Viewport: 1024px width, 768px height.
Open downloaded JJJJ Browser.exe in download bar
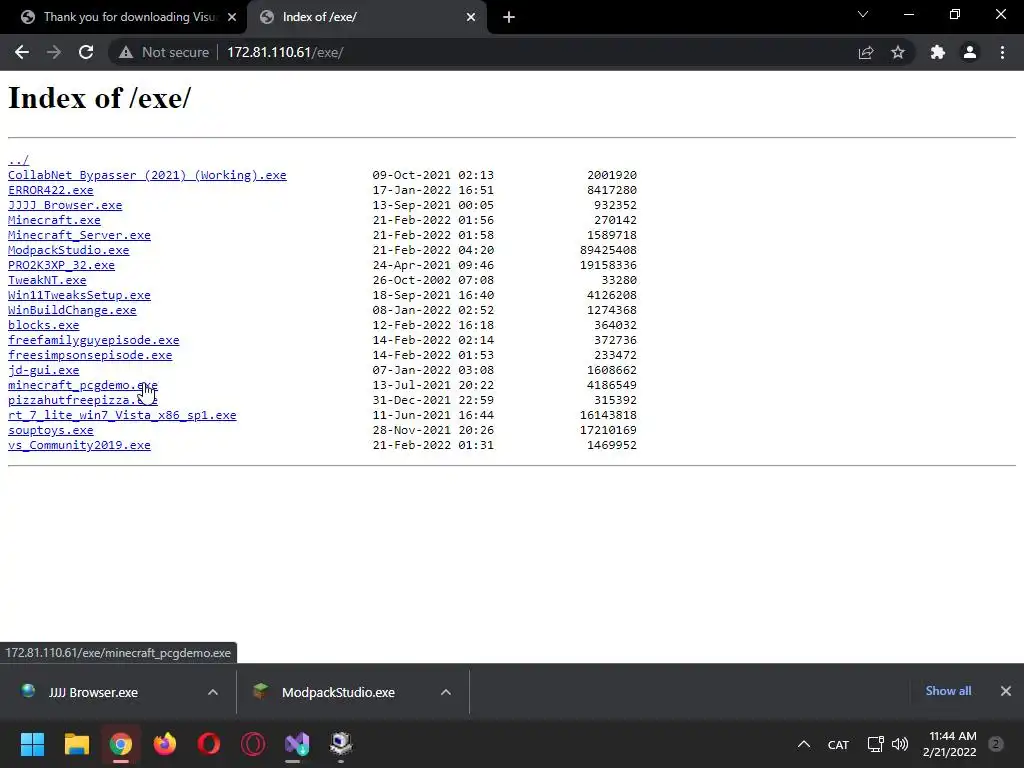tap(93, 692)
